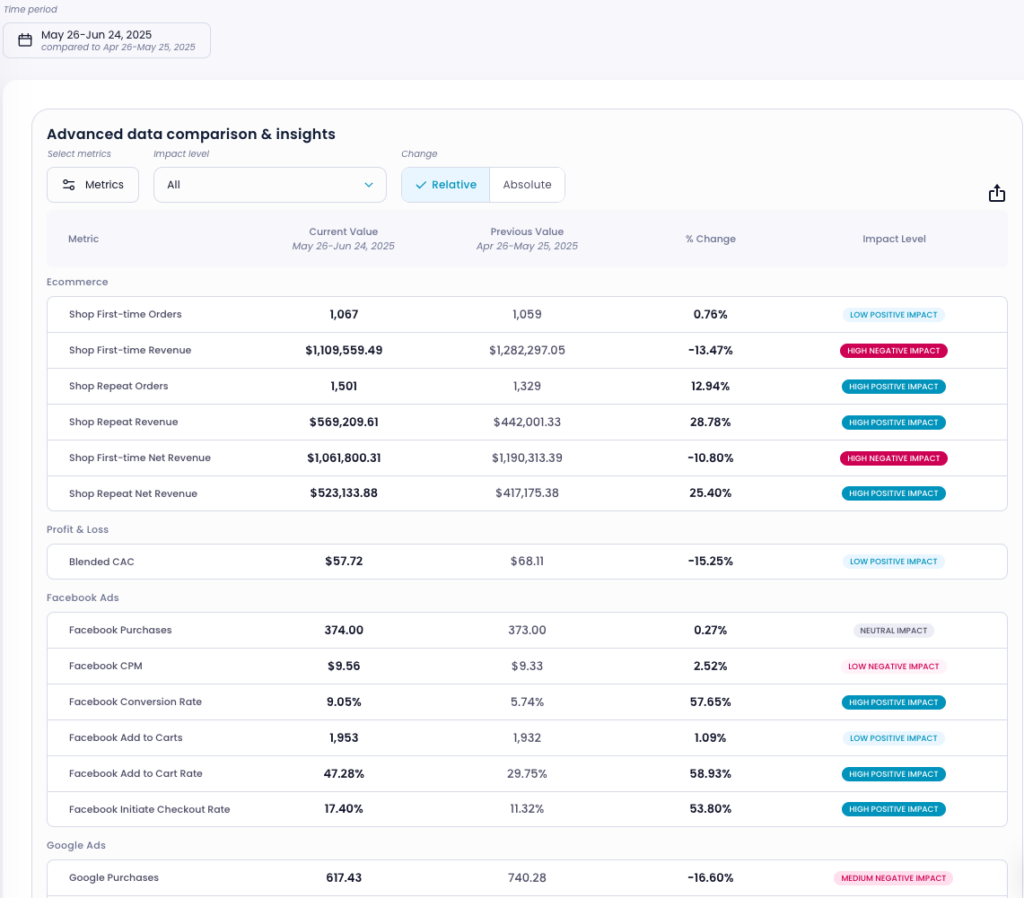
Task: Click the Neutral Impact badge for Facebook Purchases
Action: coord(893,631)
